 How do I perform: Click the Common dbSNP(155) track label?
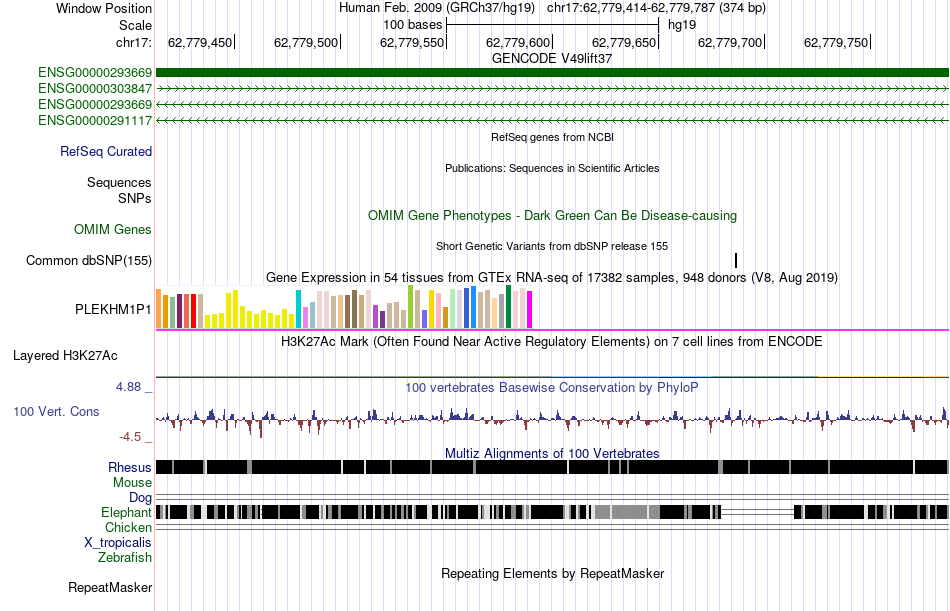click(89, 261)
